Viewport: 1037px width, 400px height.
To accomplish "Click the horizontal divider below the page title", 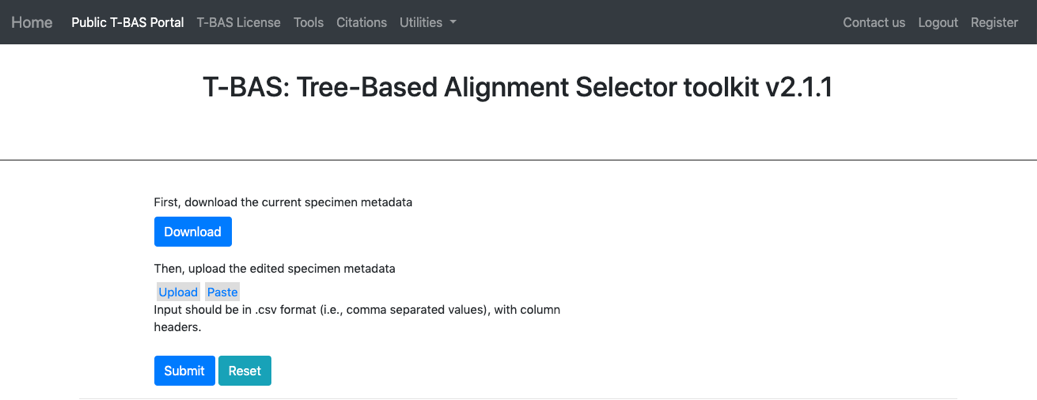I will [x=518, y=160].
